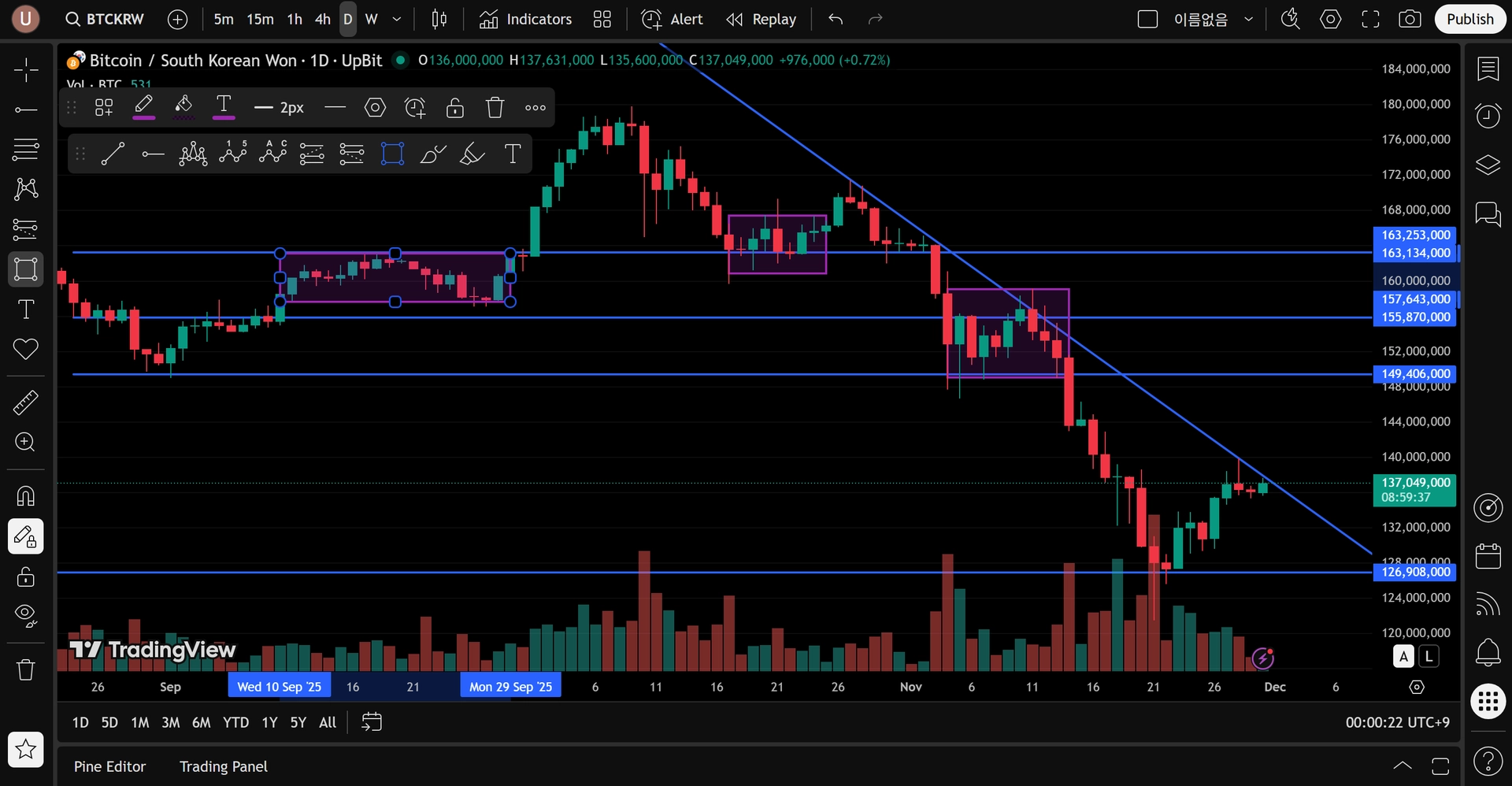Viewport: 1512px width, 786px height.
Task: Select the ruler Measure tool
Action: (26, 402)
